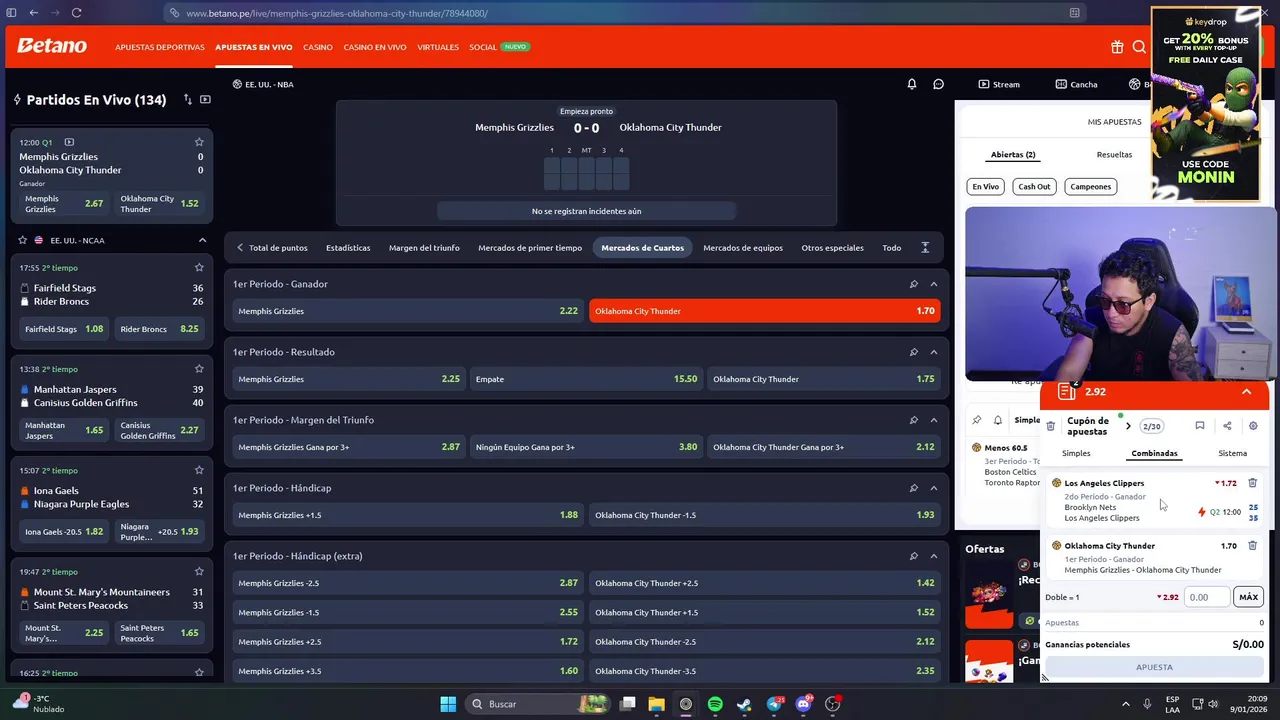Select Memphis Grizzlies +1.5 handicap at 1.88
Viewport: 1280px width, 720px height.
[408, 515]
